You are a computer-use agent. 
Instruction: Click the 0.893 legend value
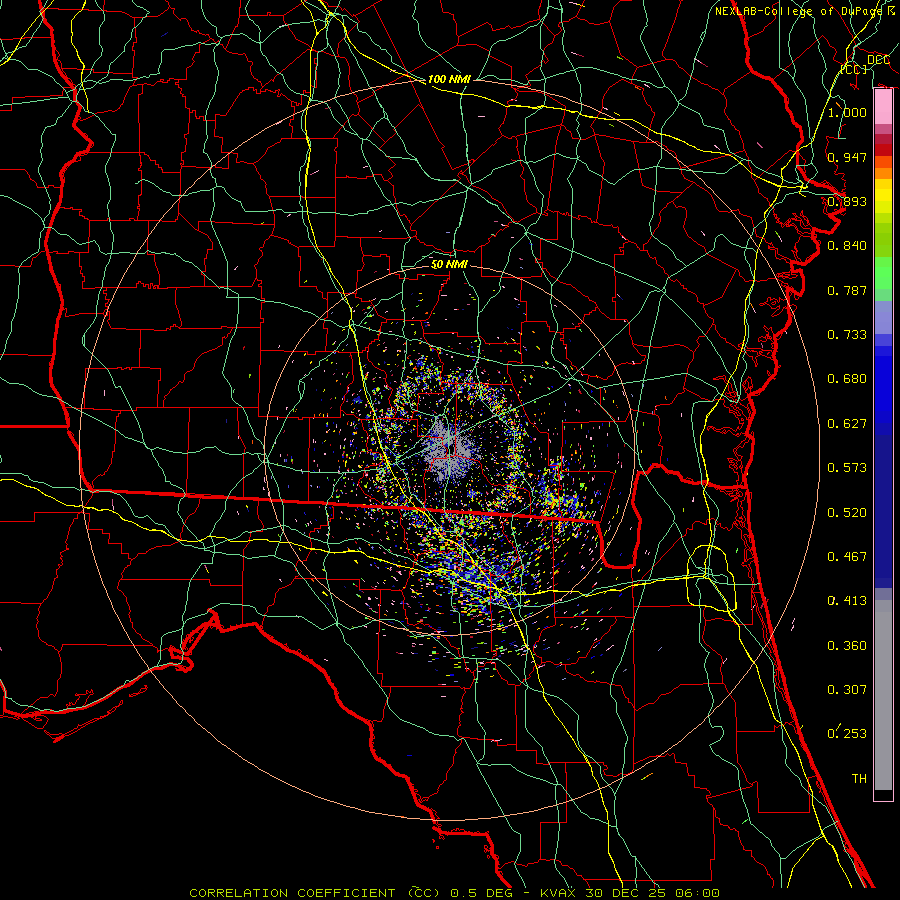pyautogui.click(x=847, y=201)
